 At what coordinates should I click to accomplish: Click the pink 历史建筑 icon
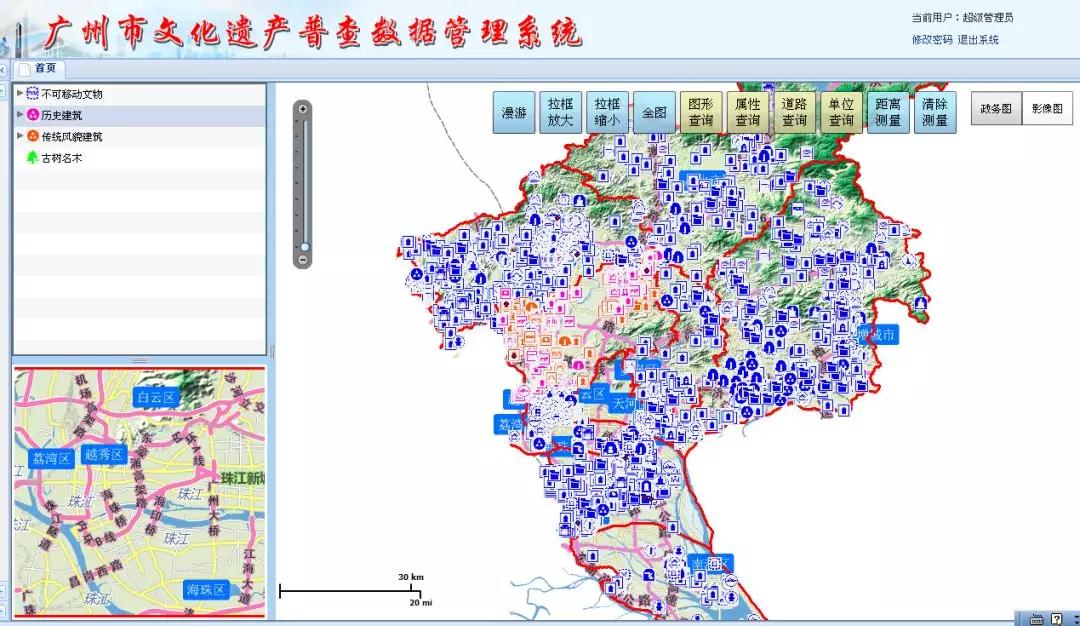[x=33, y=114]
